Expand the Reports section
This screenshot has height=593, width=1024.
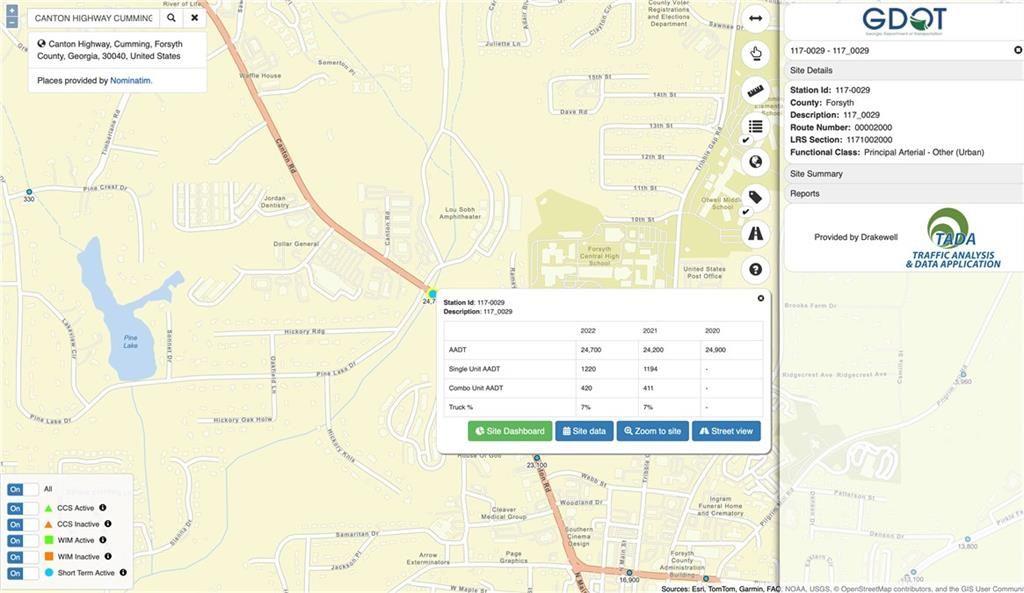coord(804,194)
